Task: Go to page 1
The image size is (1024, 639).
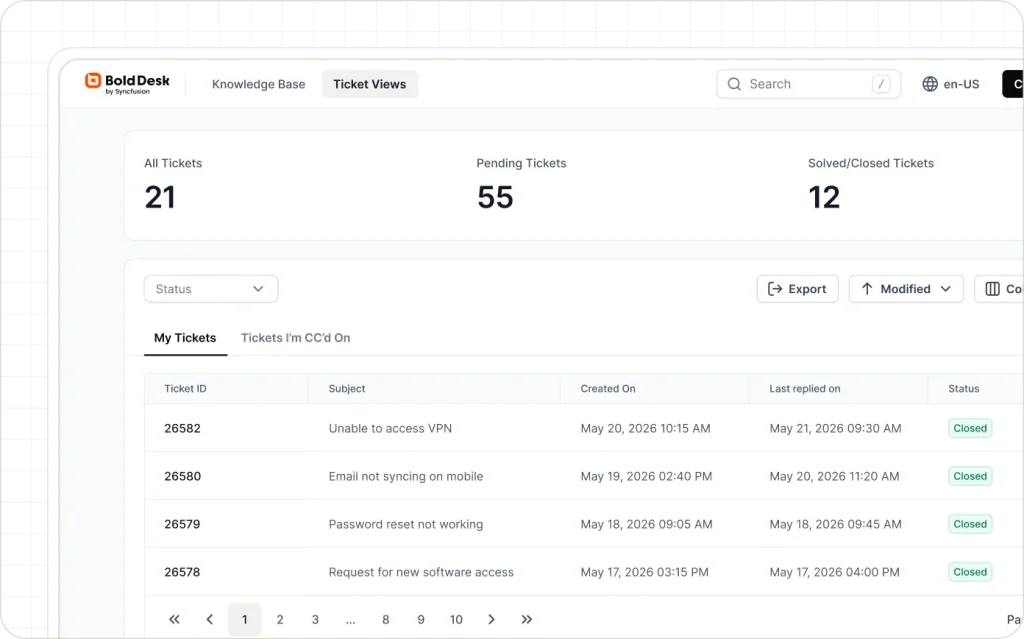Action: pos(245,619)
